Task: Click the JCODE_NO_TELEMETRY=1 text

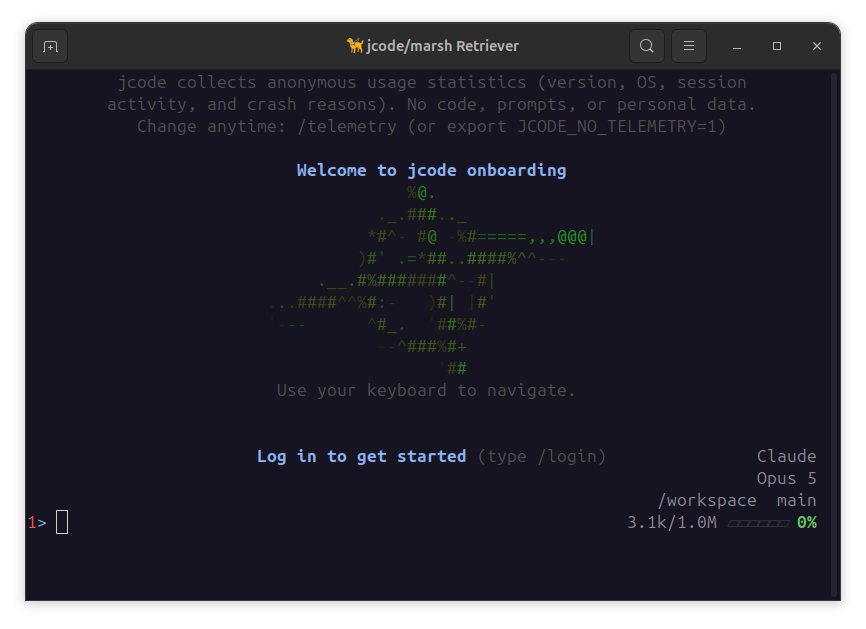Action: [x=616, y=126]
